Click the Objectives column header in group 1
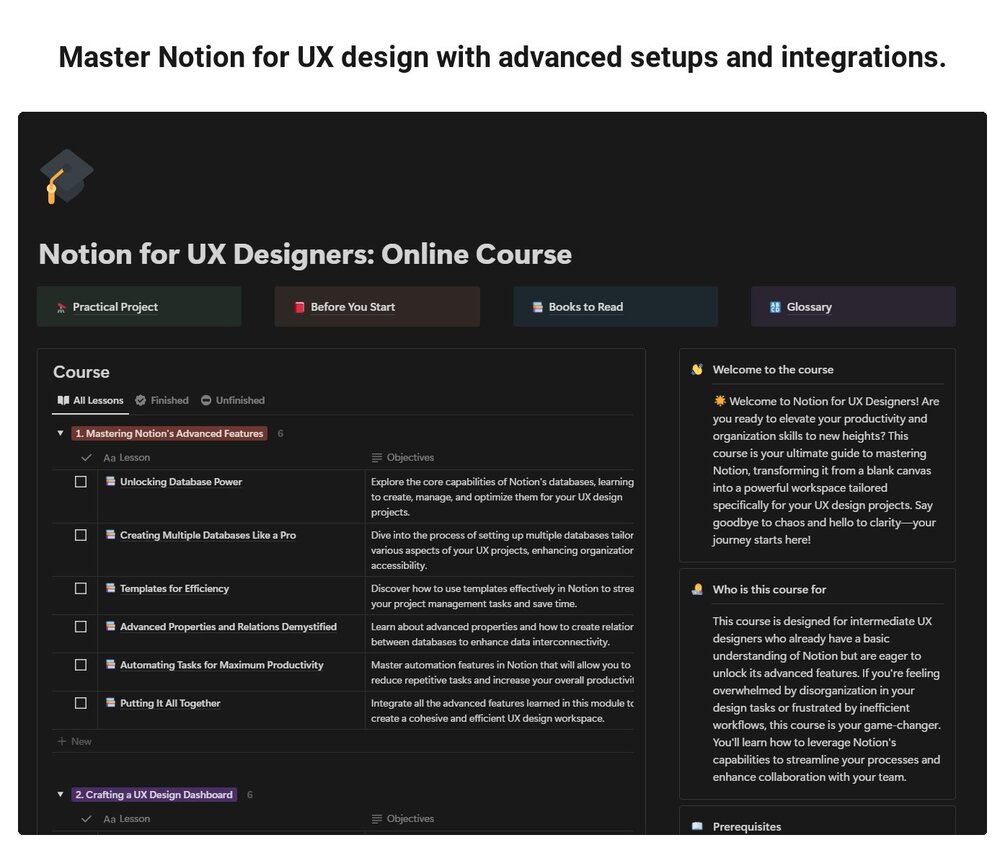The height and width of the screenshot is (853, 1005). click(x=403, y=458)
